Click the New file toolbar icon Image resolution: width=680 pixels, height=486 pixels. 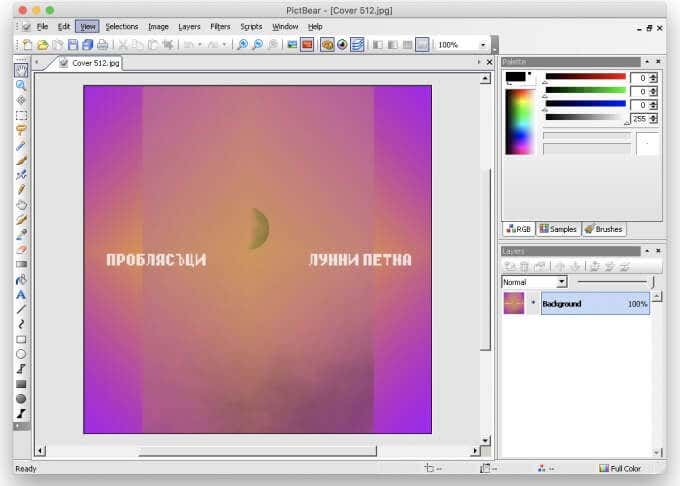[27, 45]
